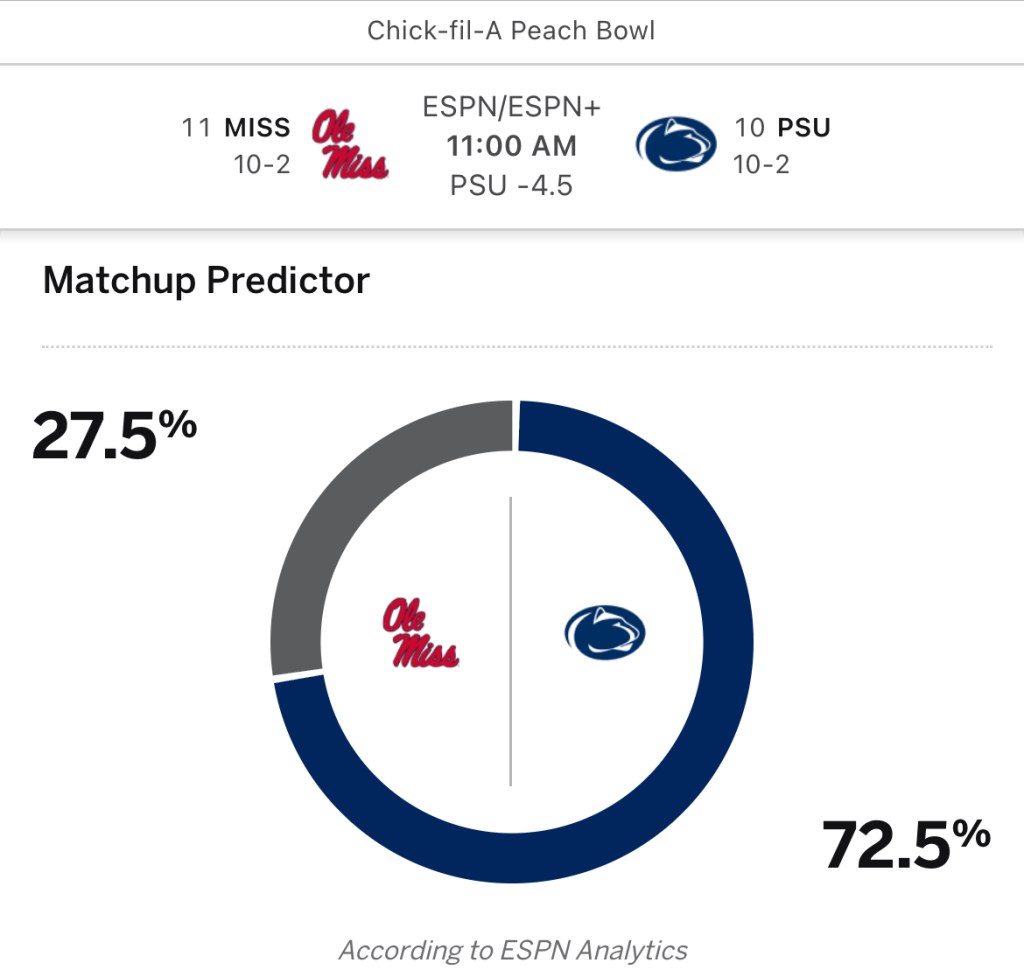Click the Matchup Predictor heading
1024x977 pixels.
[206, 281]
